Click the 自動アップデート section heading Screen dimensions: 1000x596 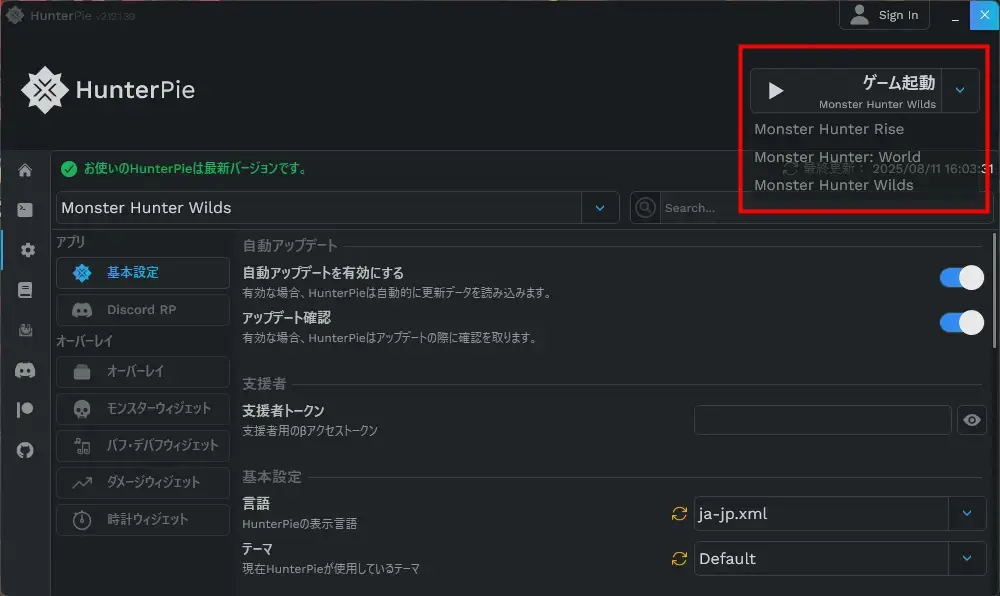[290, 246]
